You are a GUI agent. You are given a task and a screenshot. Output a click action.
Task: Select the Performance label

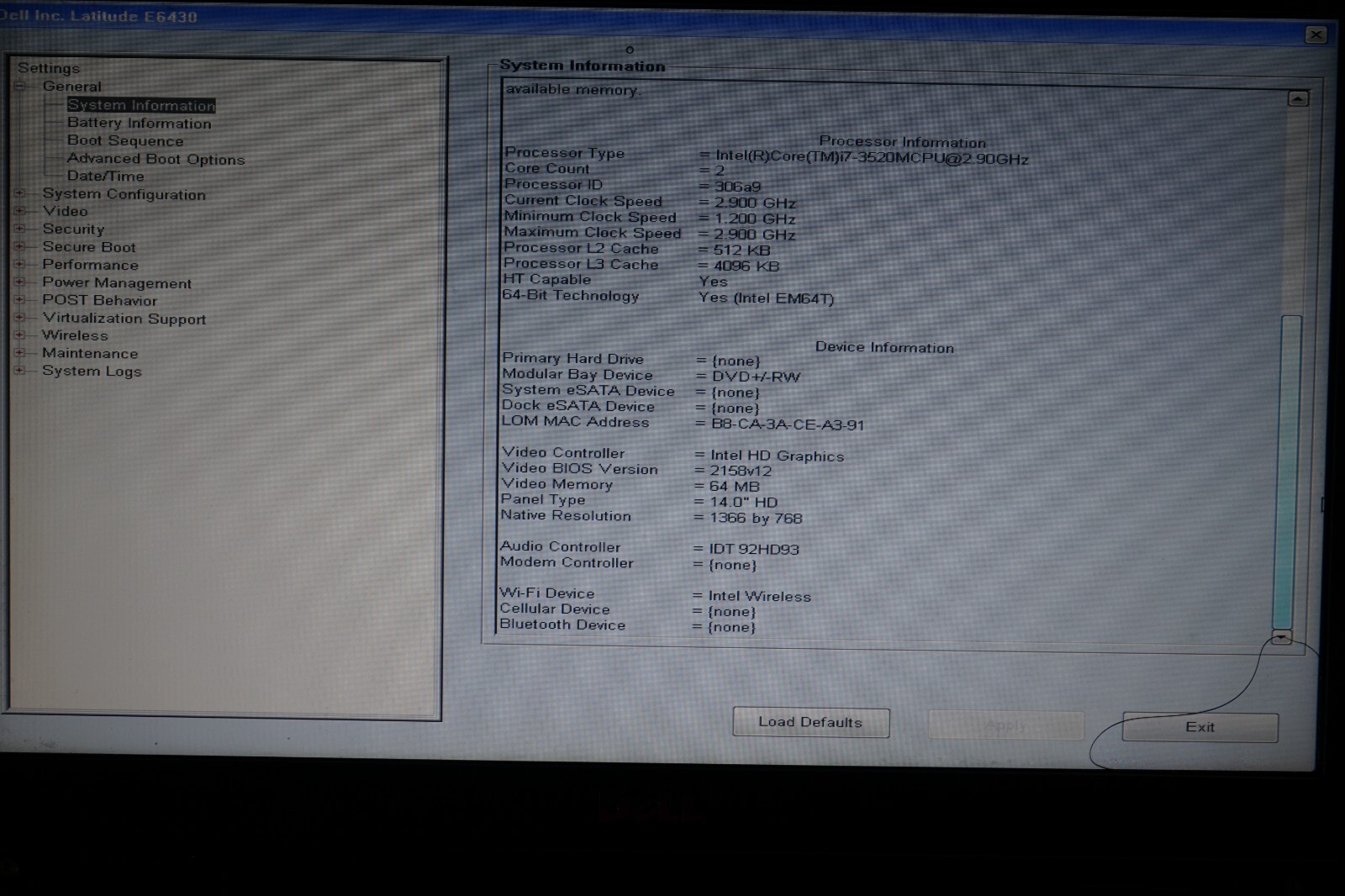91,264
